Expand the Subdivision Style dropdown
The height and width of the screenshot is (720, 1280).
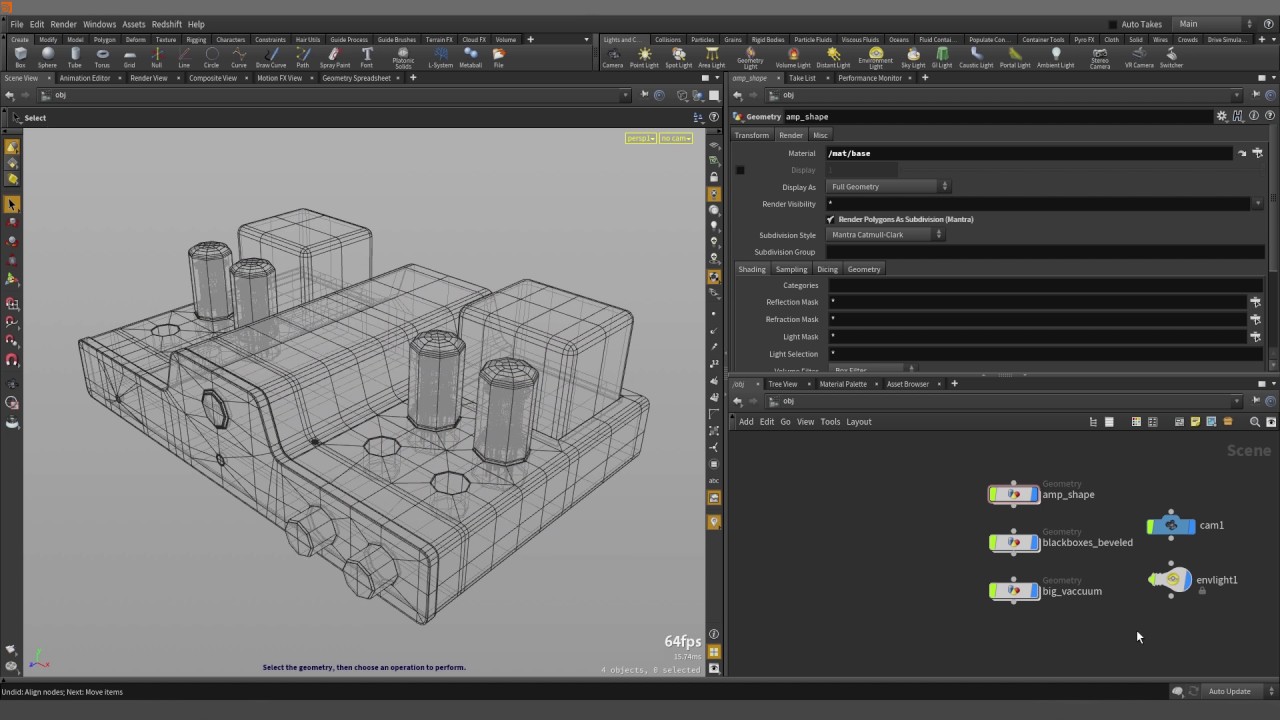click(x=885, y=235)
